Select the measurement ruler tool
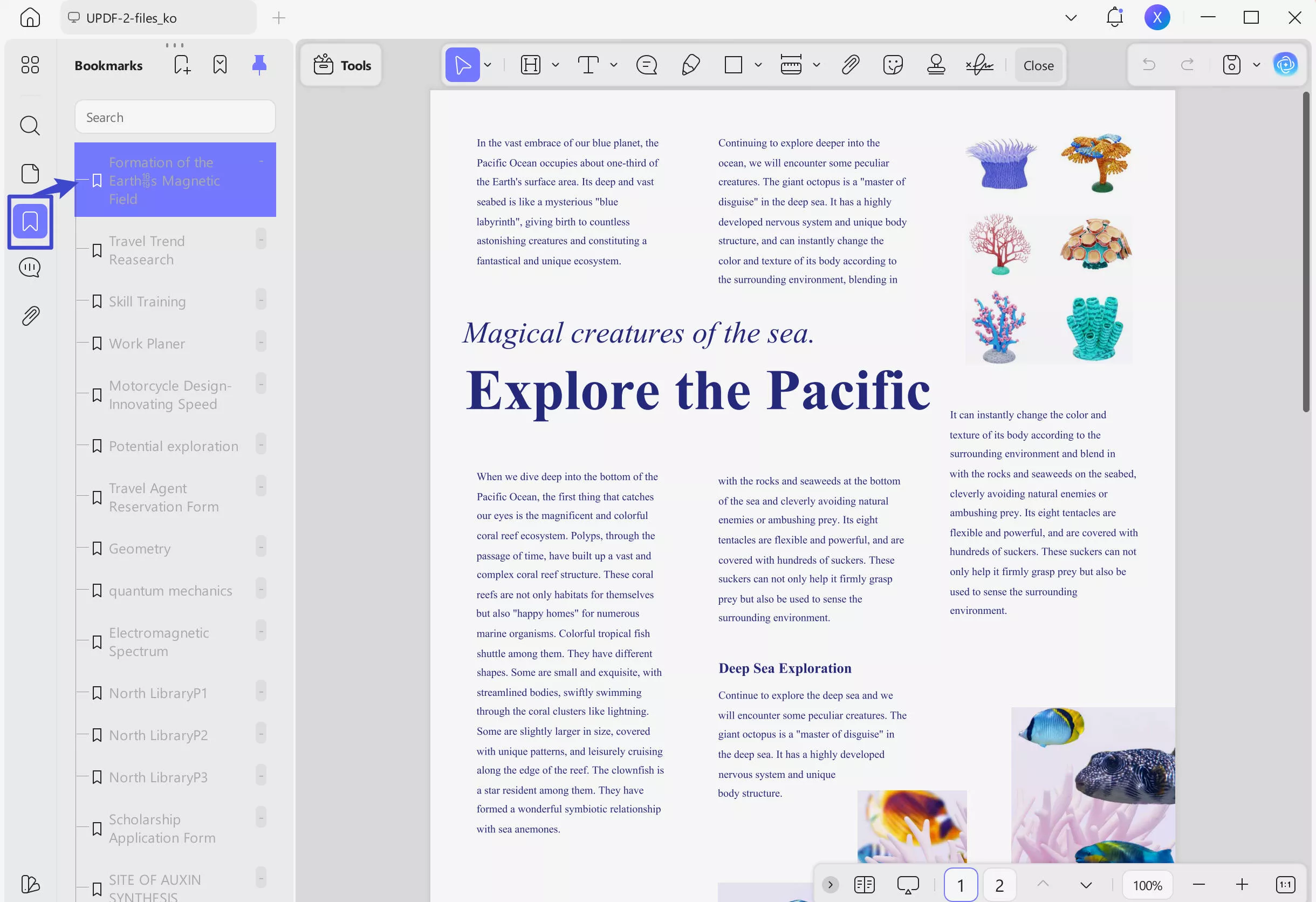 coord(791,65)
